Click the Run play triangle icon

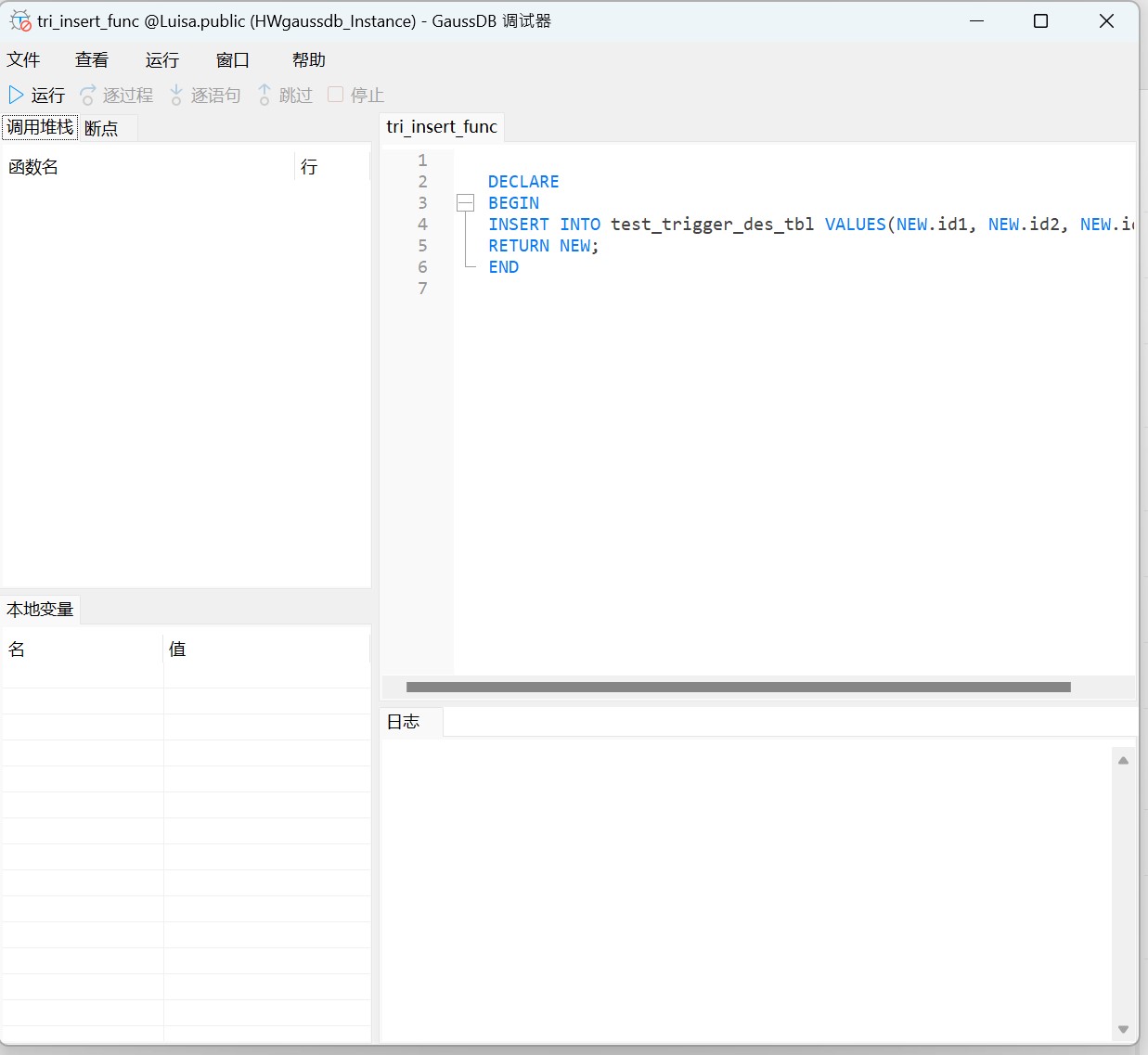pos(16,95)
